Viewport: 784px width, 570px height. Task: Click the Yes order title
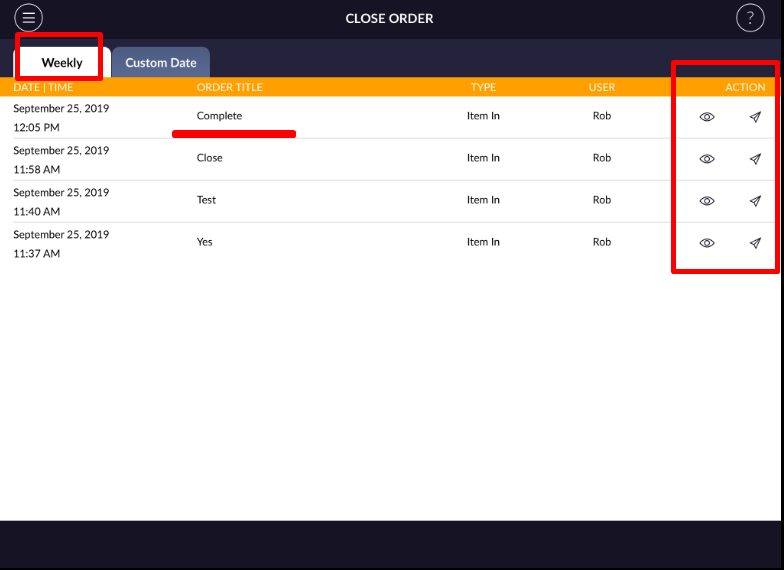[204, 242]
